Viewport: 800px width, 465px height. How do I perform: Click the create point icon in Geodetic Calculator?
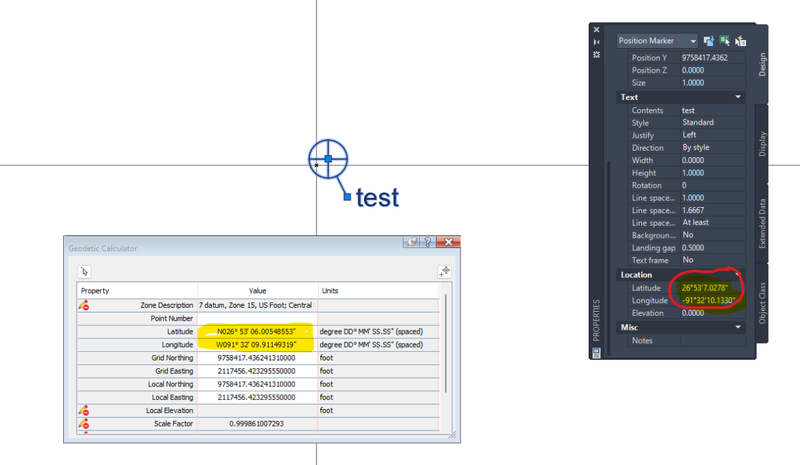[444, 271]
